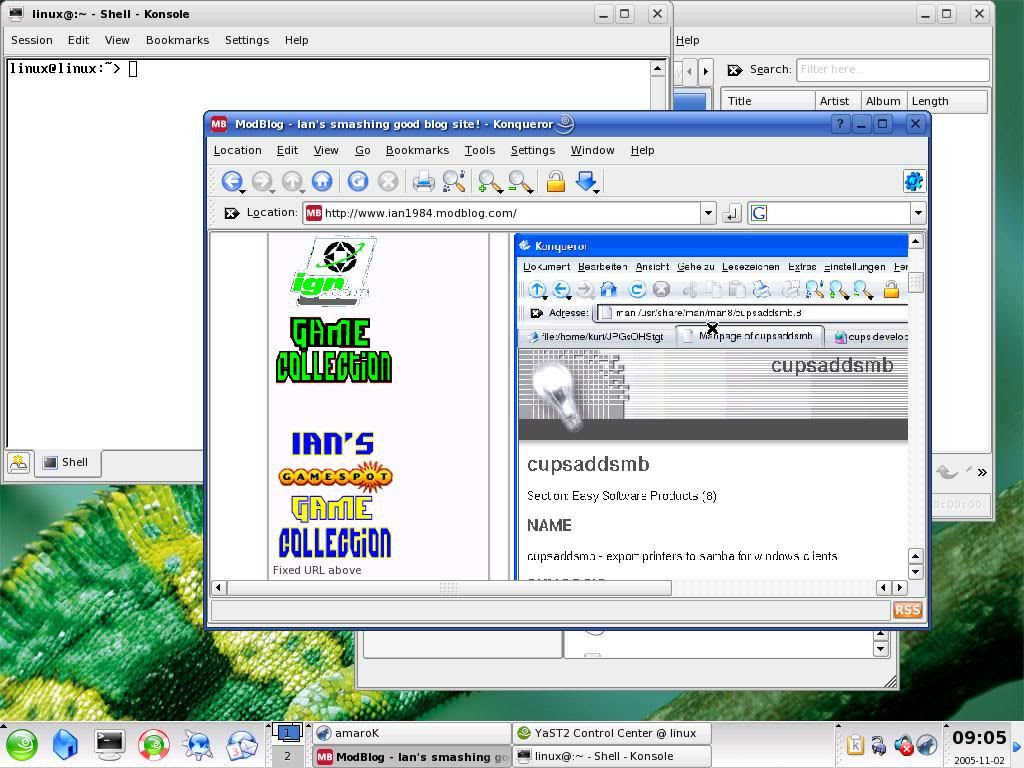
Task: Clear the amaroK search filter
Action: [x=735, y=70]
